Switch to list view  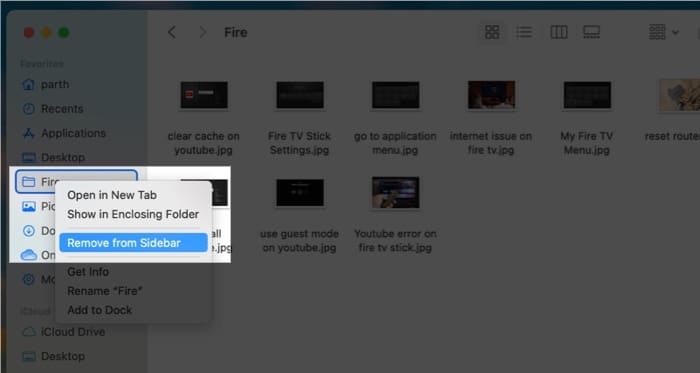coord(524,32)
